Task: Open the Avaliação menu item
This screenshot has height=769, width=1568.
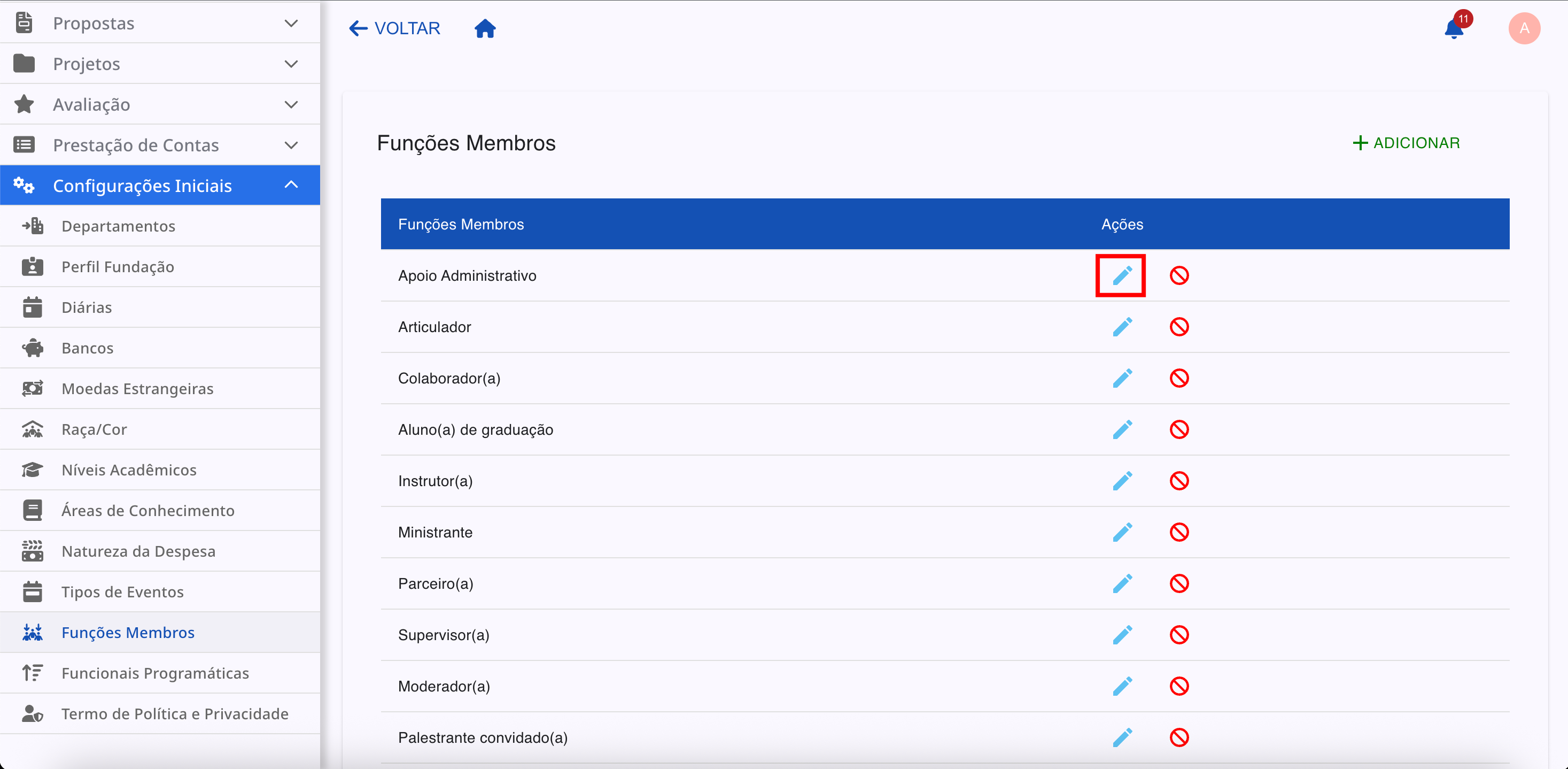Action: pyautogui.click(x=91, y=104)
